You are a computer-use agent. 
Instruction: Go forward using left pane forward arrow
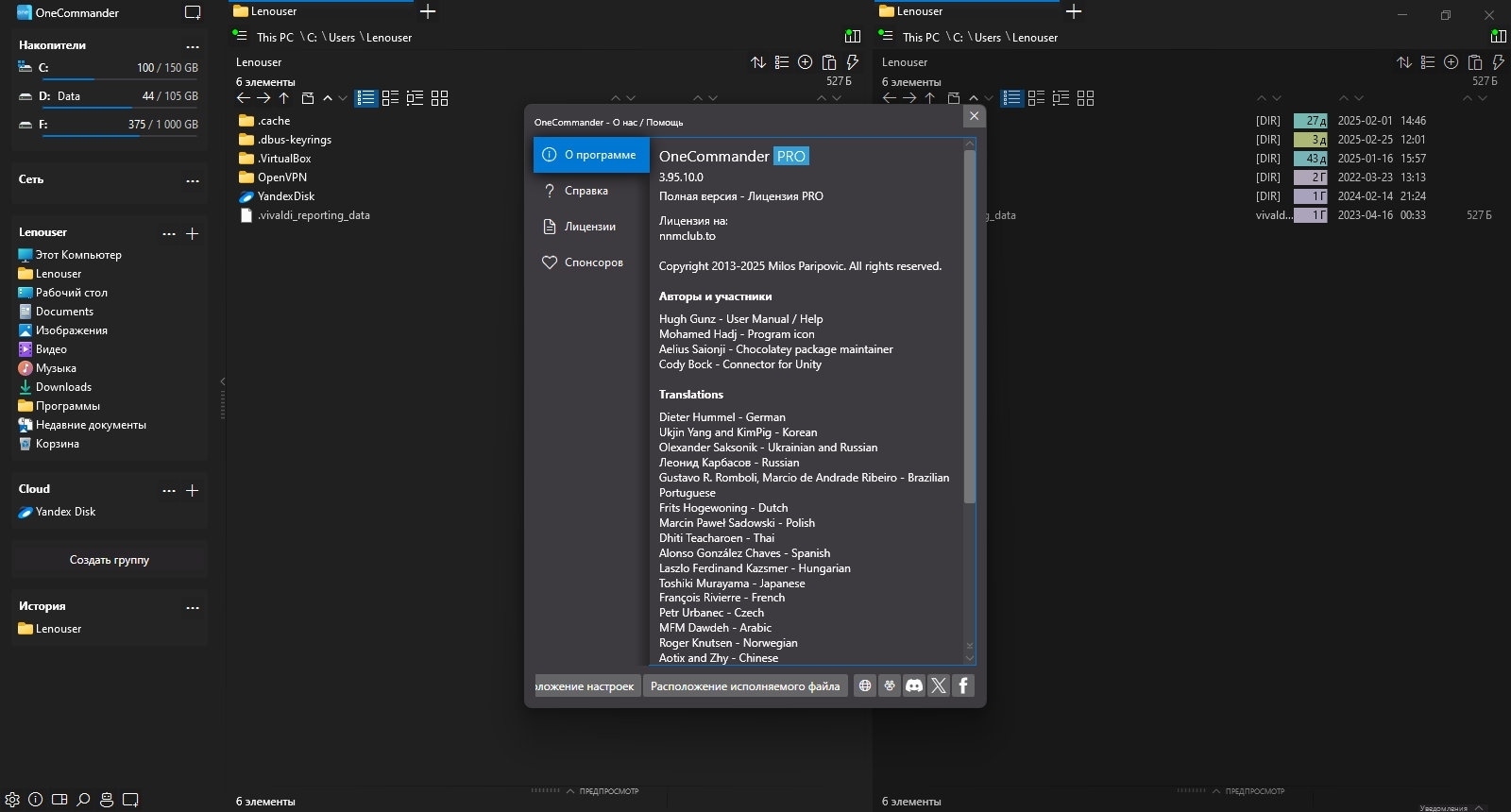[263, 98]
